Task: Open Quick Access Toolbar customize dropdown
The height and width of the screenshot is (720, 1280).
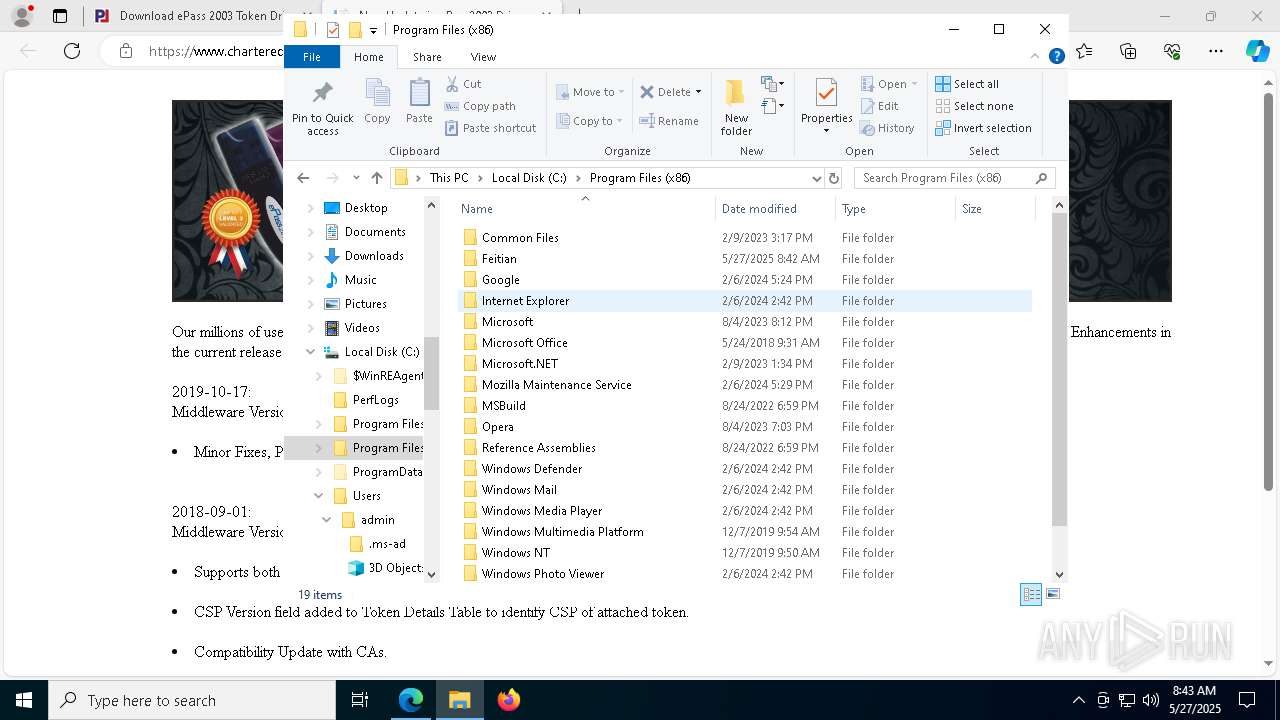Action: (373, 30)
